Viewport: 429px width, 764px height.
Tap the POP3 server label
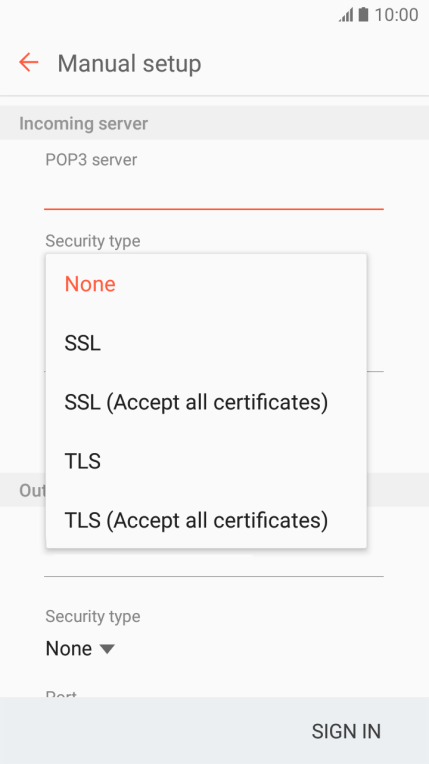(x=91, y=160)
